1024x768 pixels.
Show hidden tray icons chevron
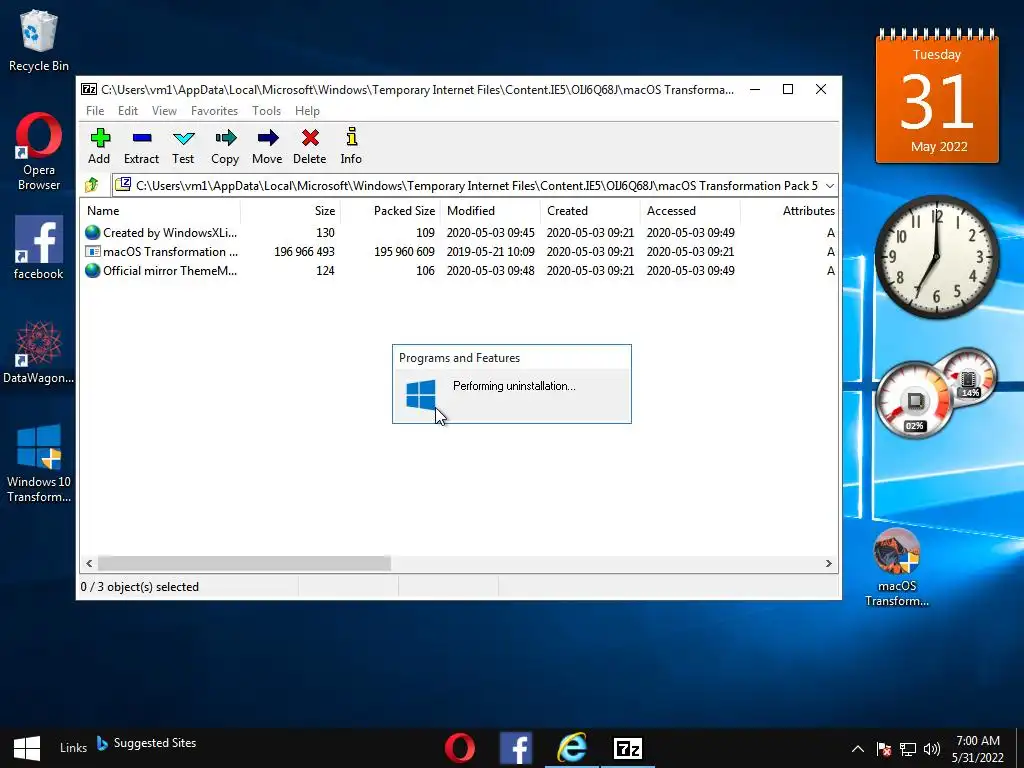point(858,749)
